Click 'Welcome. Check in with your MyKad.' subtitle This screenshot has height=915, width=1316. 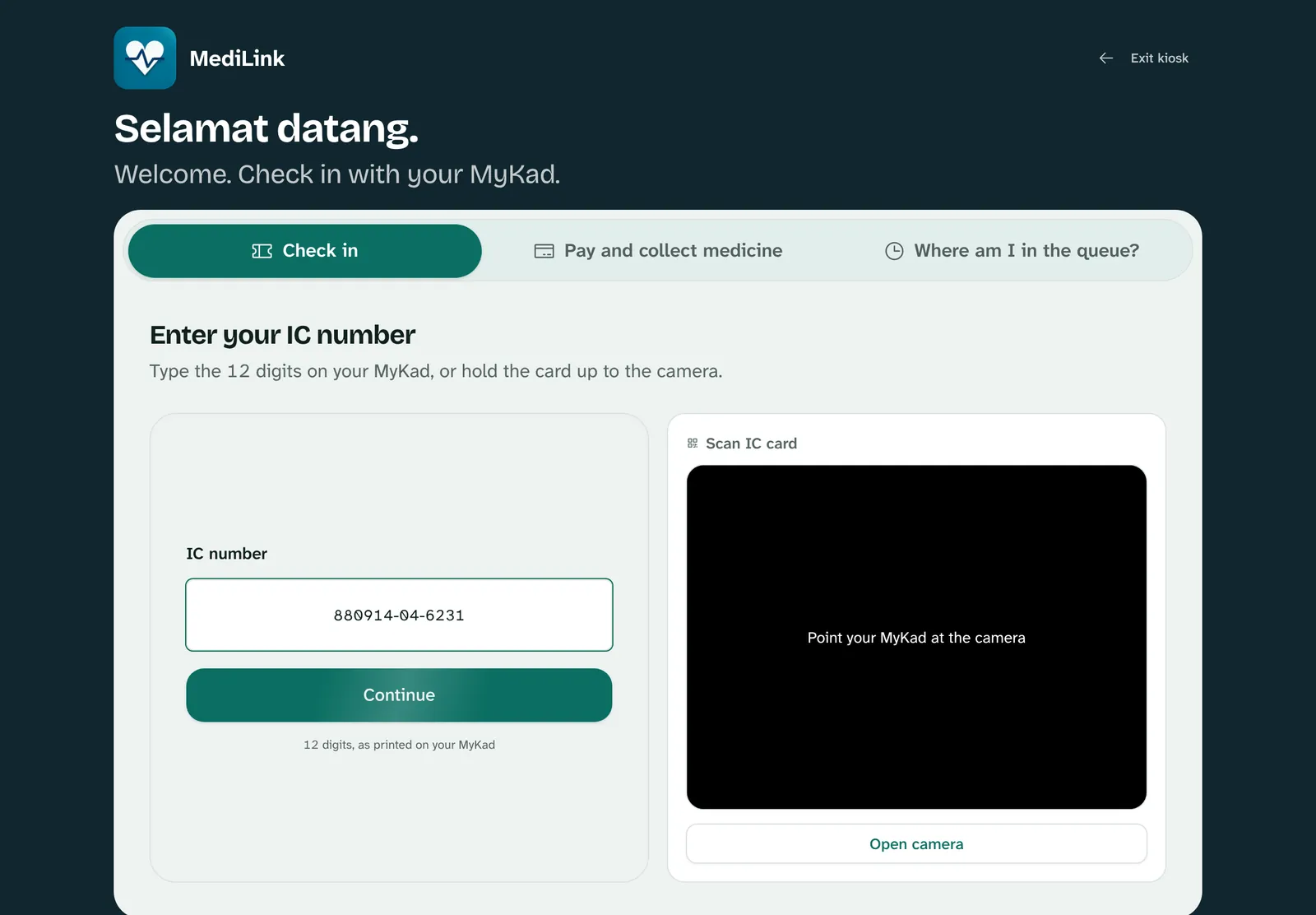(337, 174)
